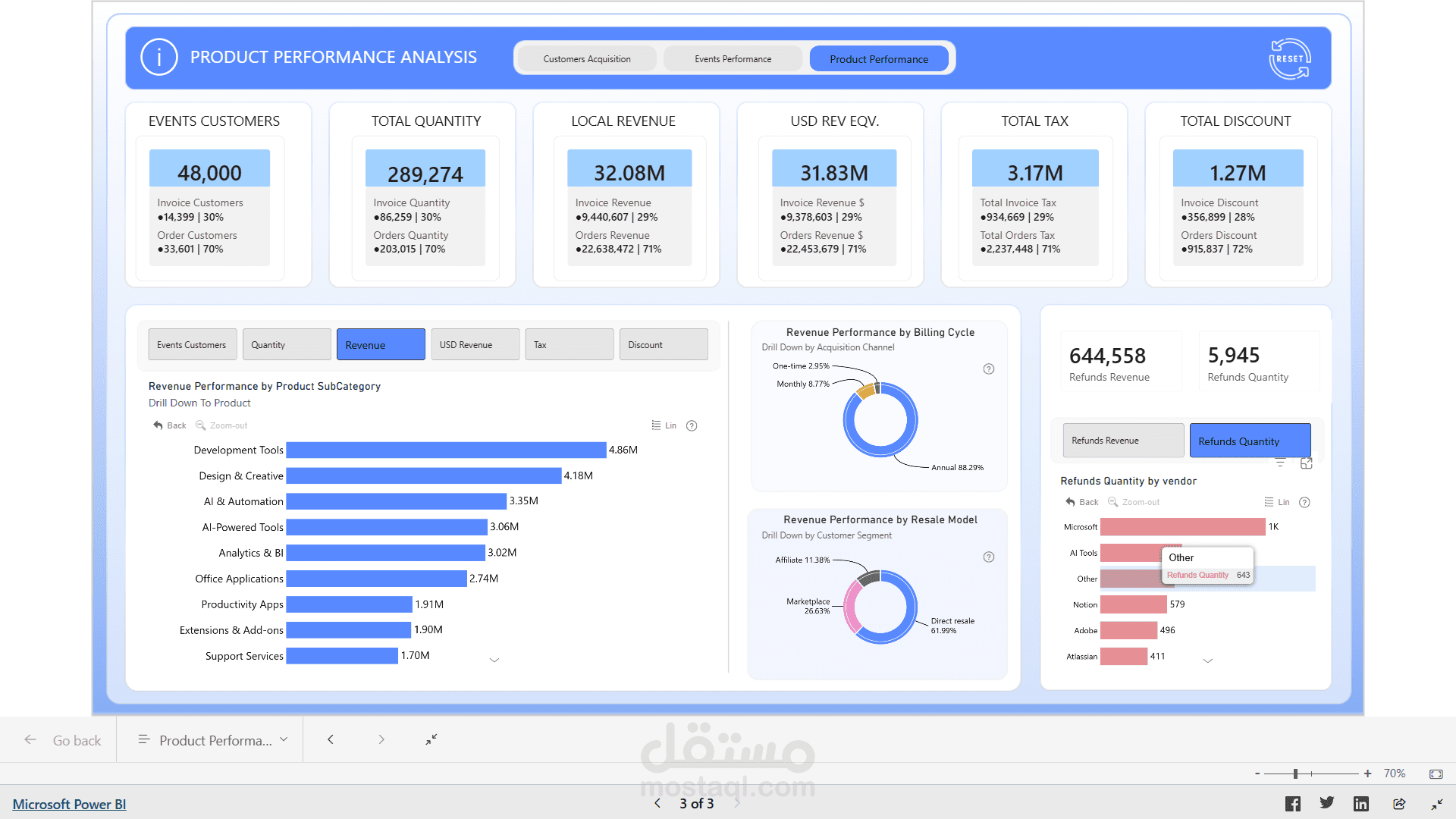Toggle Lin scale in SubCategory chart
The image size is (1456, 819).
664,425
